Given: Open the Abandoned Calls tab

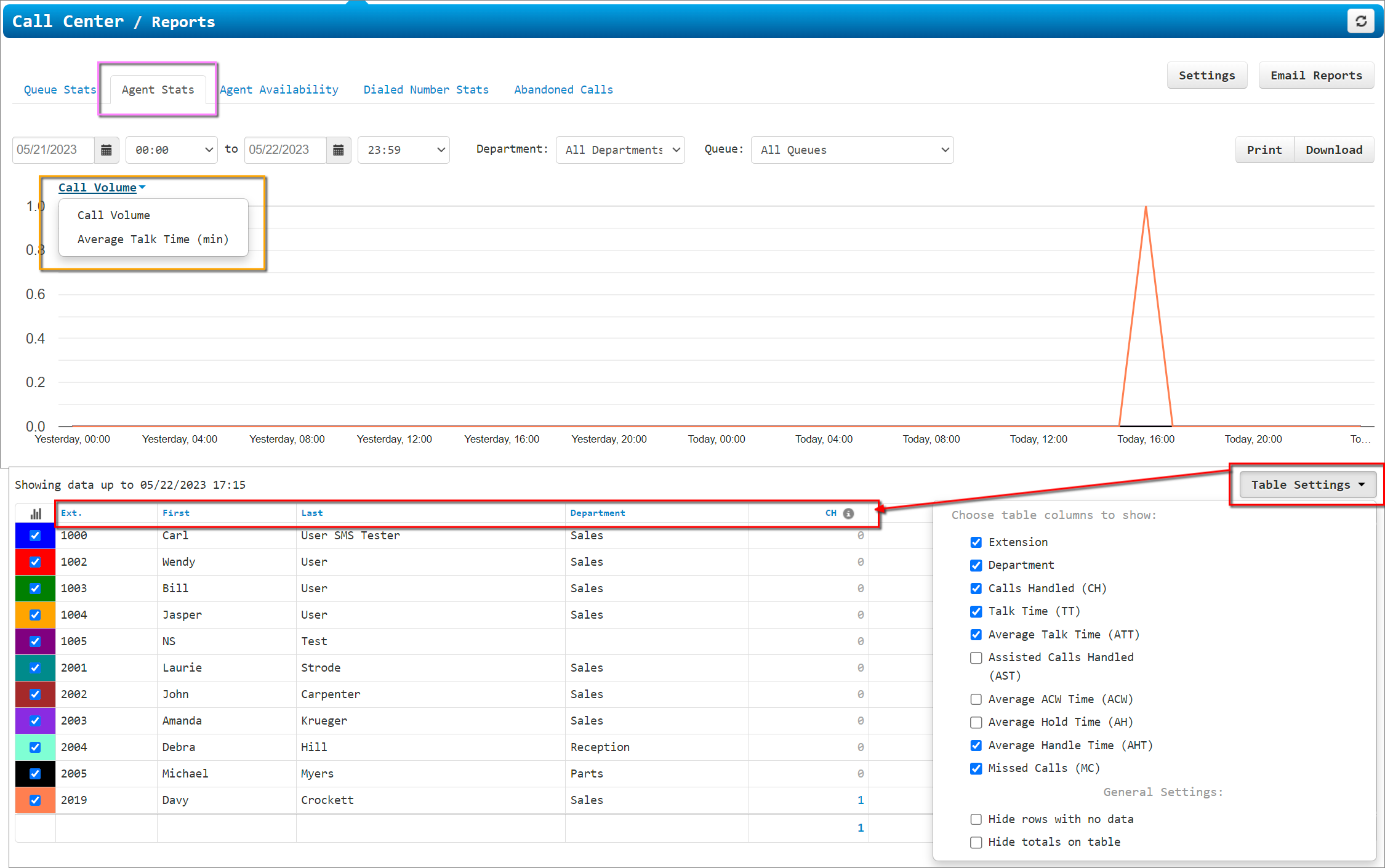Looking at the screenshot, I should [564, 90].
